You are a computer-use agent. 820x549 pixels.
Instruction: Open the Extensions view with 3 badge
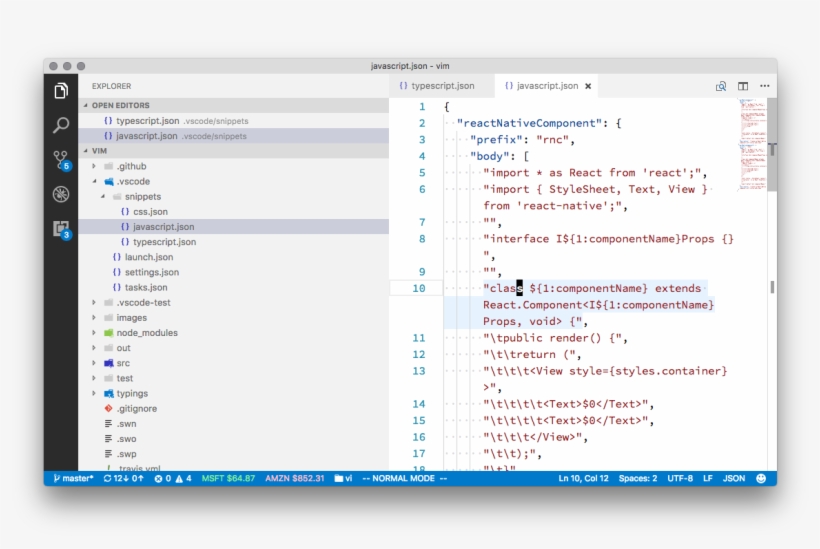point(61,229)
